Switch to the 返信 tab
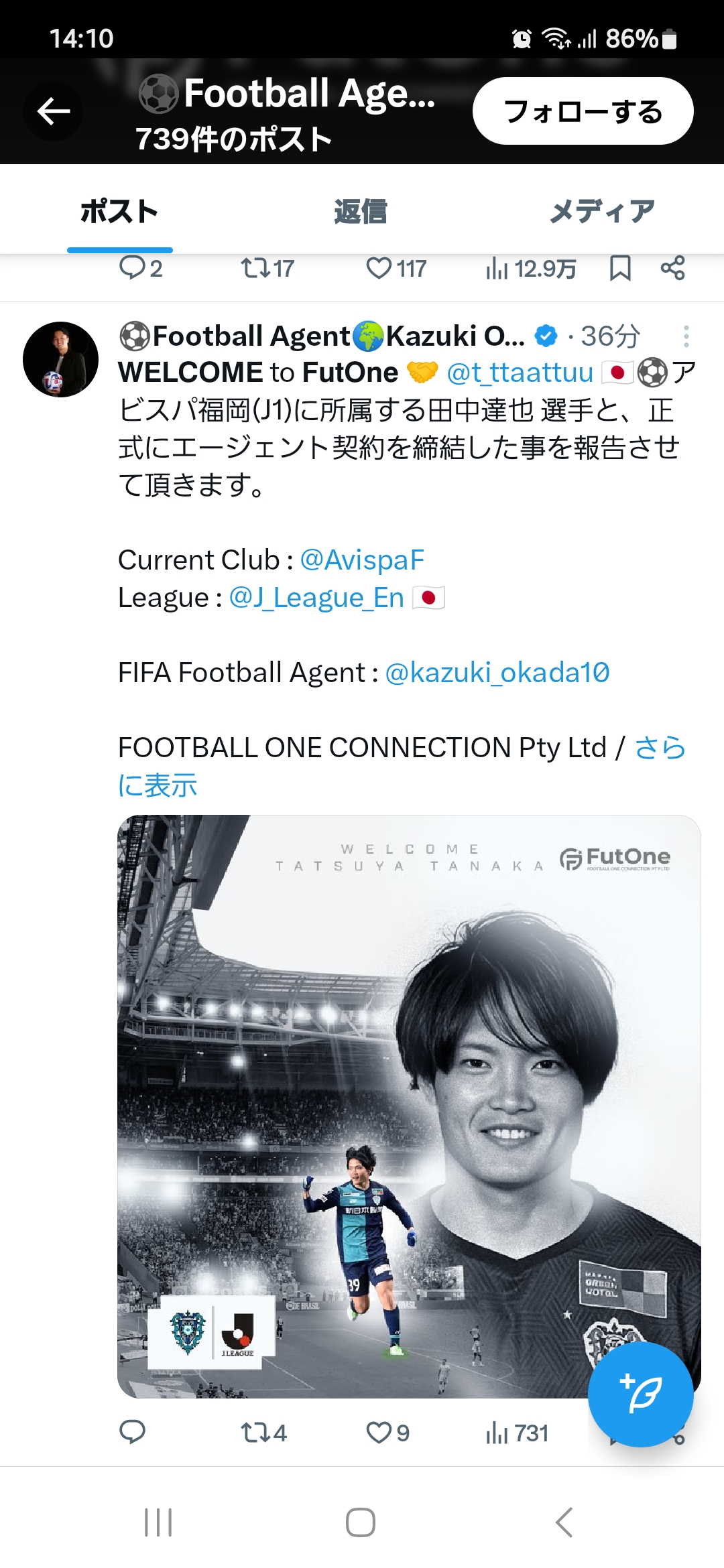This screenshot has height=1568, width=724. pyautogui.click(x=361, y=211)
